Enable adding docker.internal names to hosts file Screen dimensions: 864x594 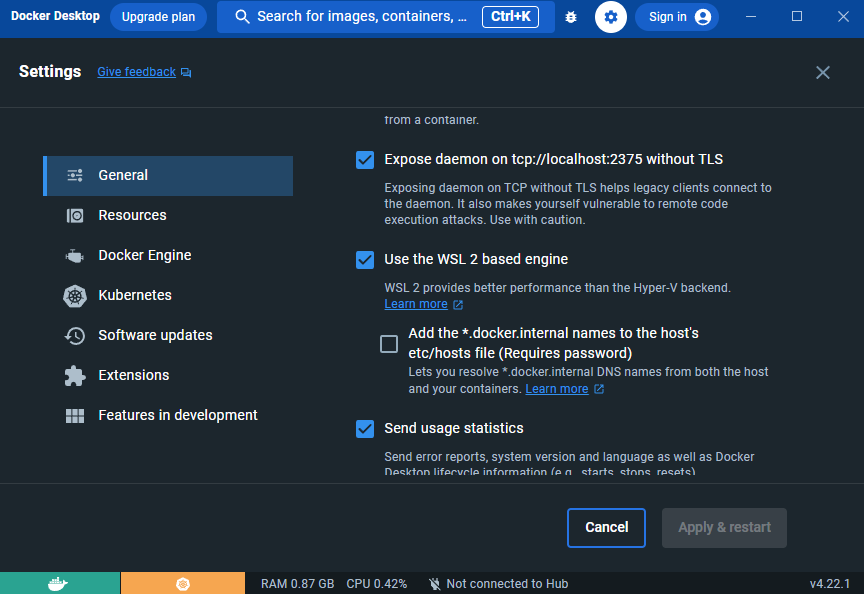click(x=389, y=344)
